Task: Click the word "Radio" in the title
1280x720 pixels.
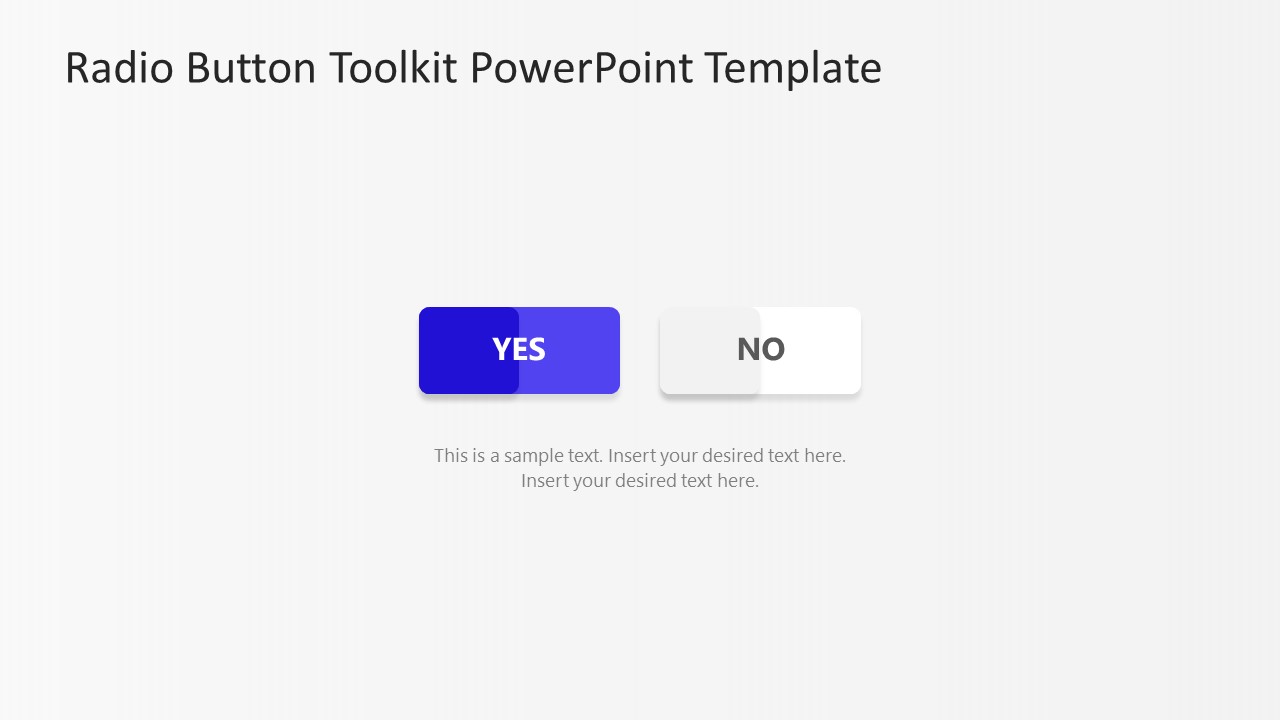Action: click(x=119, y=68)
